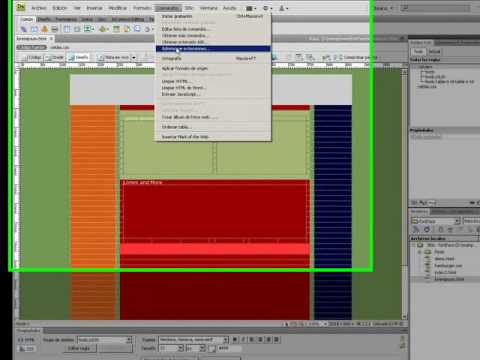Switch the Property inspector to CSS mode

pos(26,349)
